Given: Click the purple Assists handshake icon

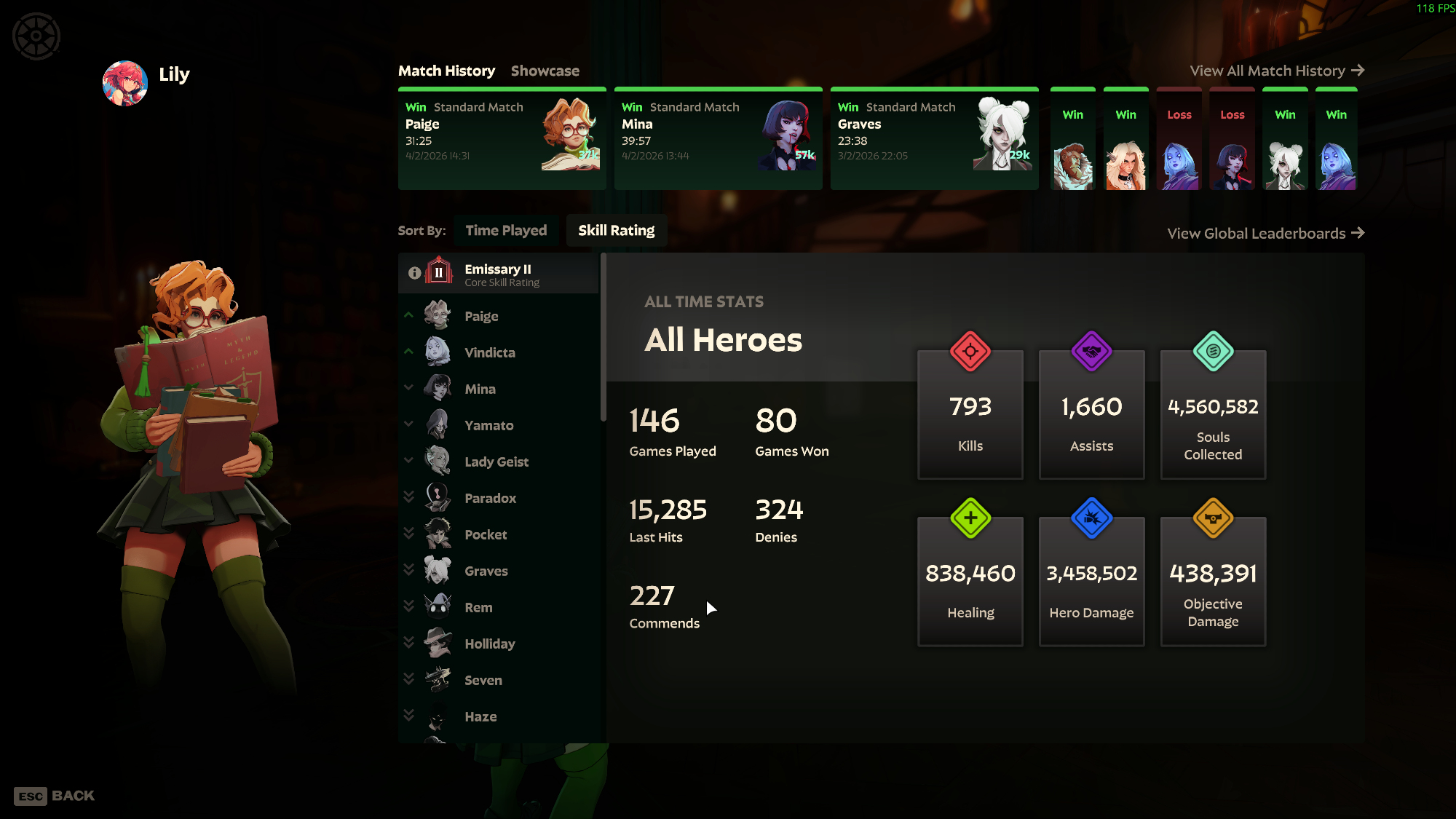Looking at the screenshot, I should (1091, 352).
